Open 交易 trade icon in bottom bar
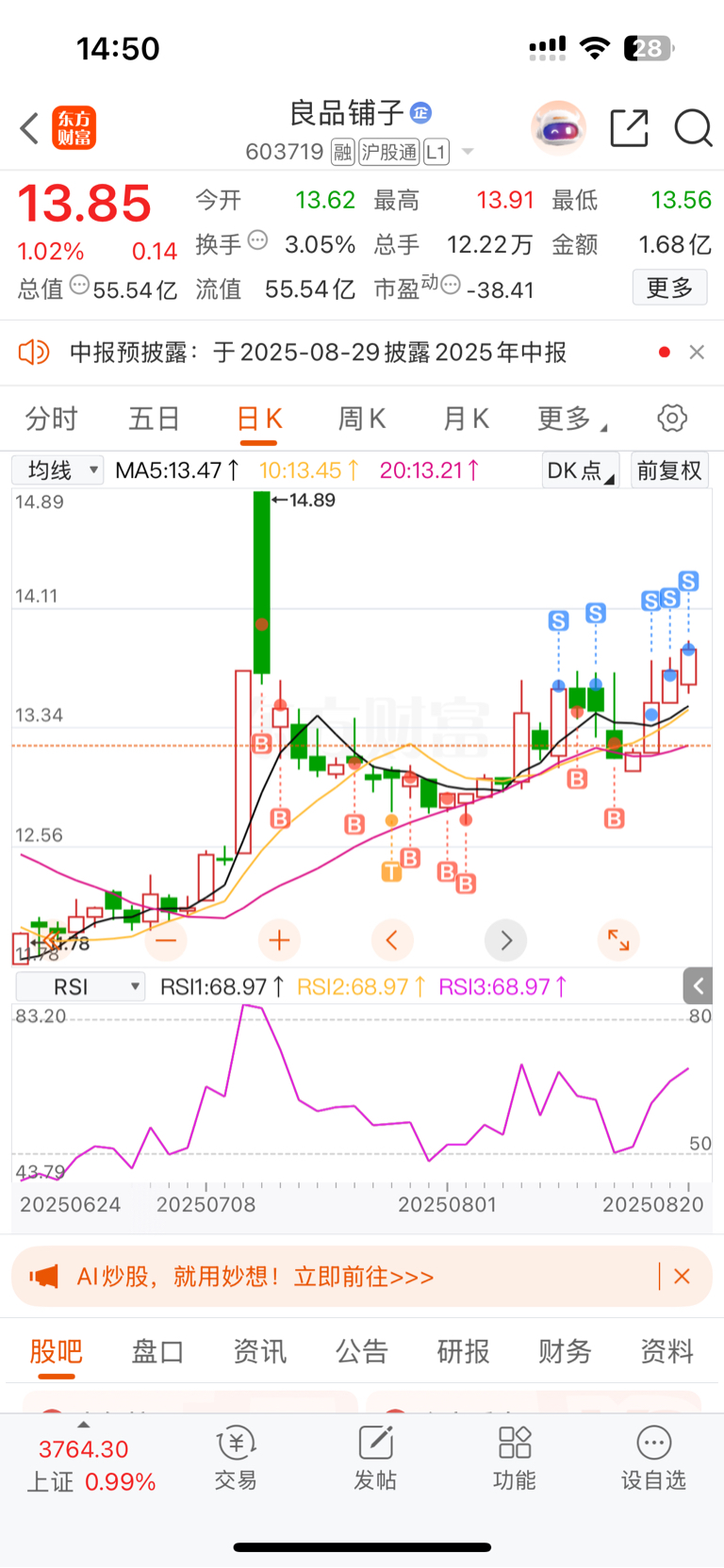The image size is (724, 1568). pos(236,1458)
